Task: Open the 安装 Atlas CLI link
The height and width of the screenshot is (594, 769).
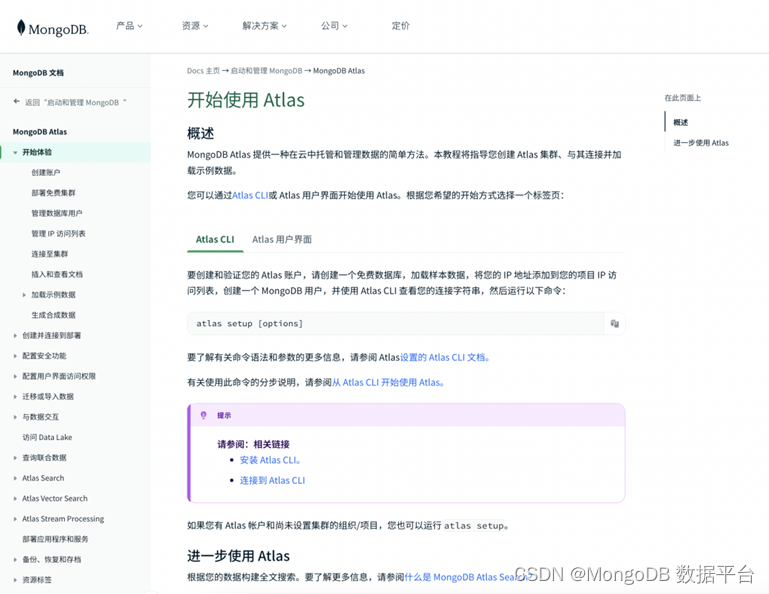Action: point(270,460)
